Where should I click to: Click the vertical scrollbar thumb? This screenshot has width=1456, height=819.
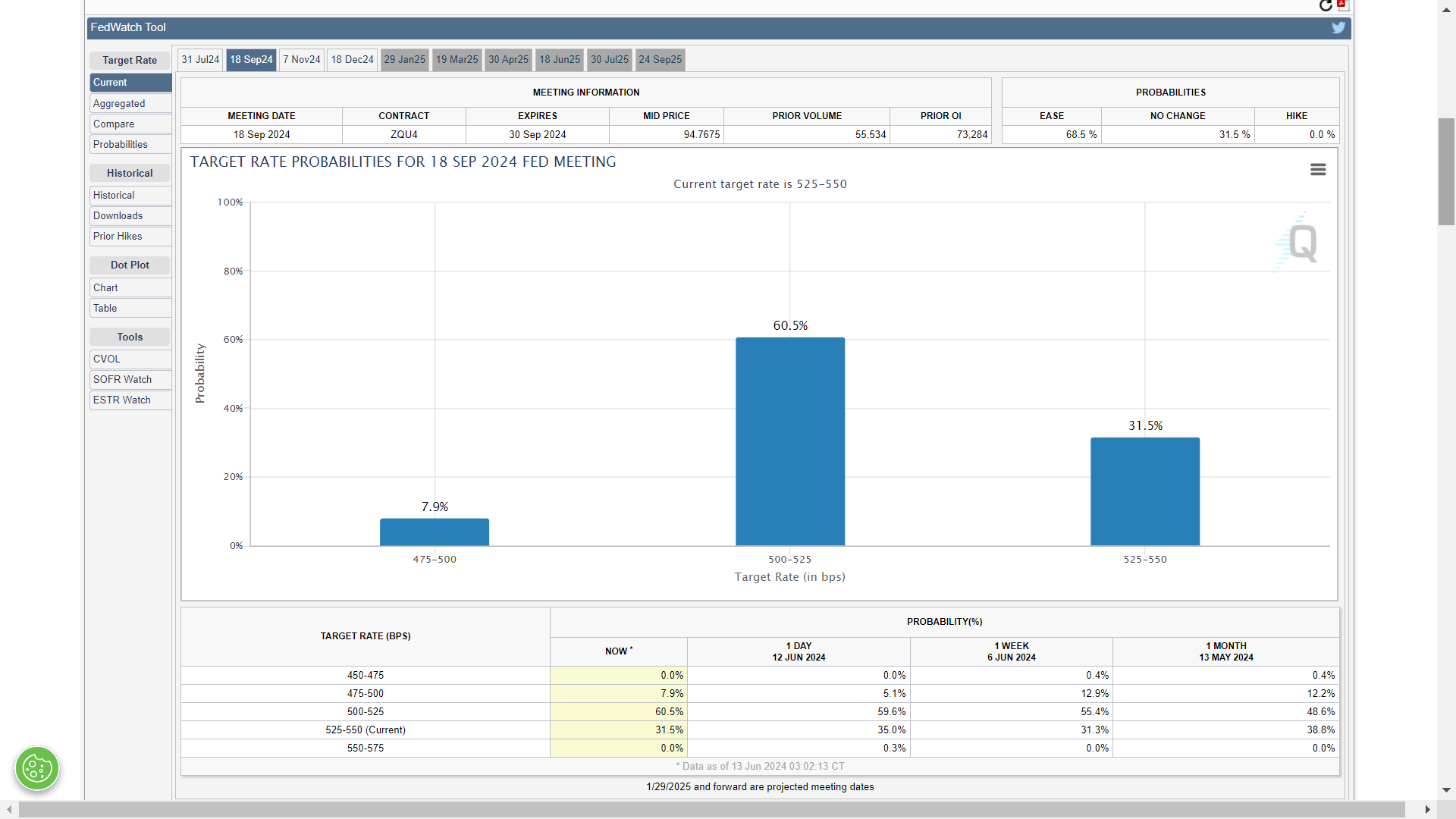click(x=1446, y=171)
